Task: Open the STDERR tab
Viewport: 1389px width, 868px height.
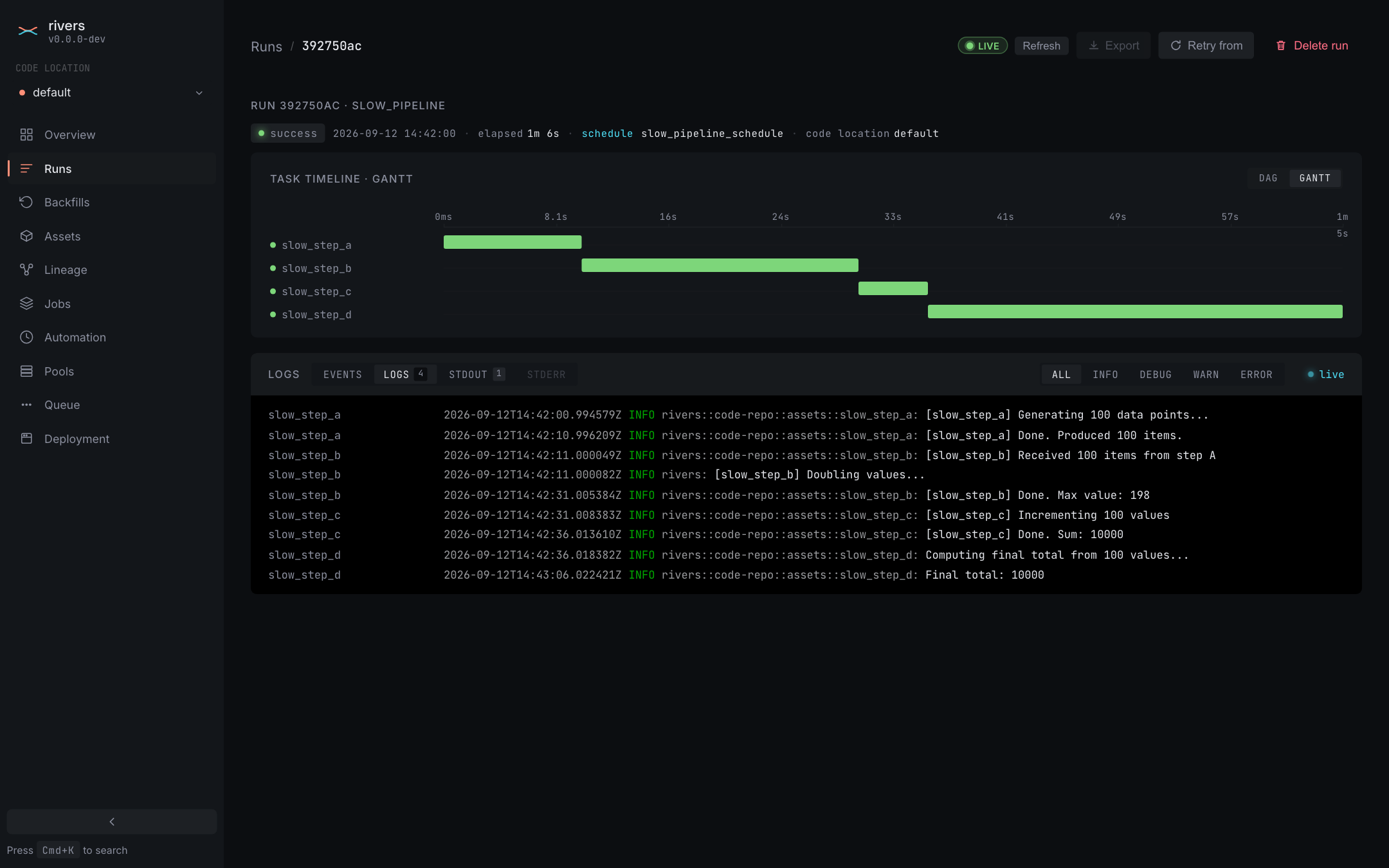Action: pyautogui.click(x=547, y=374)
